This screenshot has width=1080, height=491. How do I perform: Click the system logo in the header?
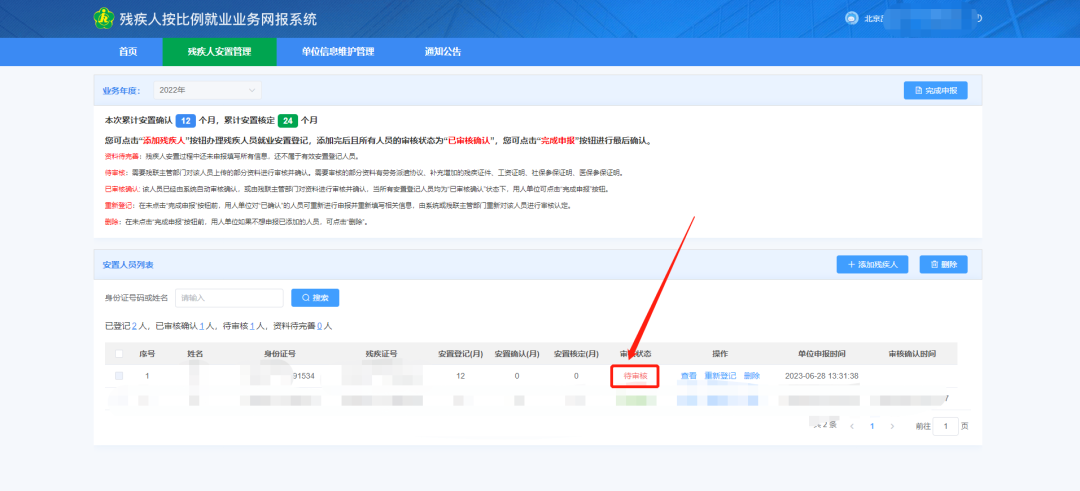[103, 19]
